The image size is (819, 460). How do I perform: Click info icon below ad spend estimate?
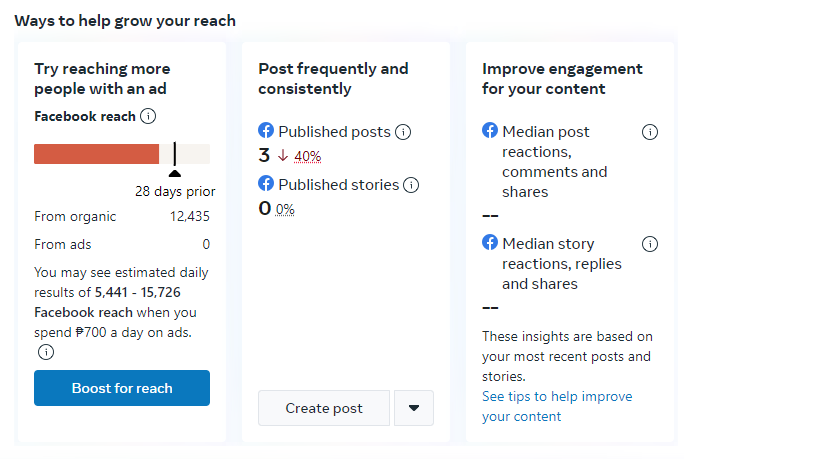tap(46, 352)
